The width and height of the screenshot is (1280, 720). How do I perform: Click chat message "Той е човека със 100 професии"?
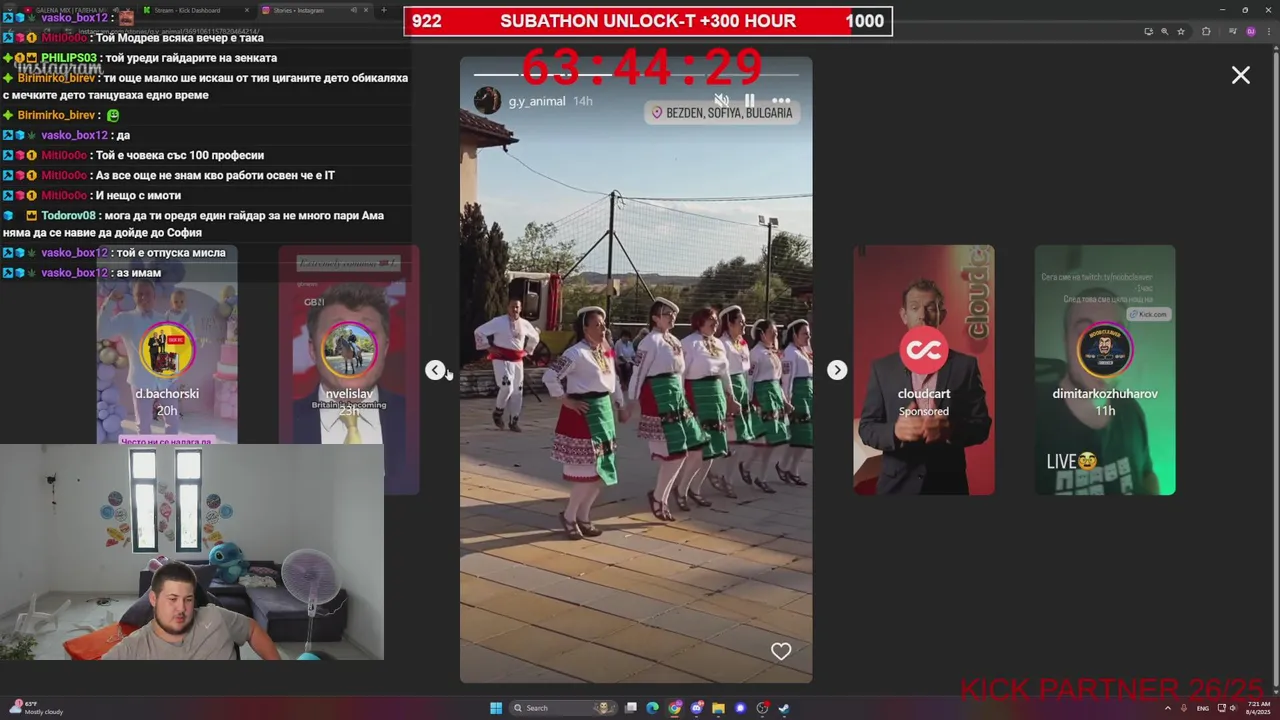[x=180, y=155]
